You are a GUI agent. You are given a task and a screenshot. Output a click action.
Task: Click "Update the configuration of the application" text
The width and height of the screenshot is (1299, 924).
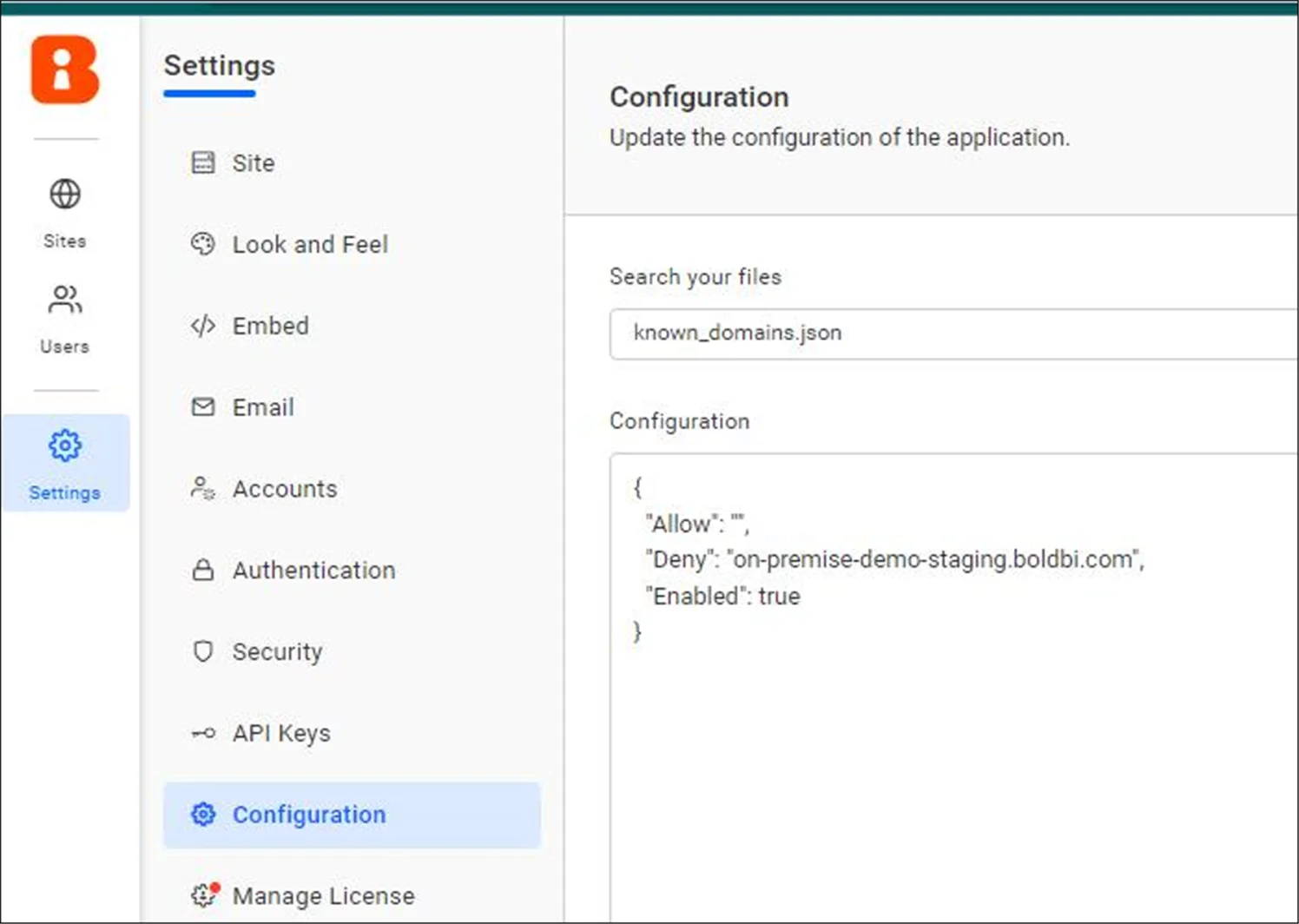pyautogui.click(x=839, y=137)
